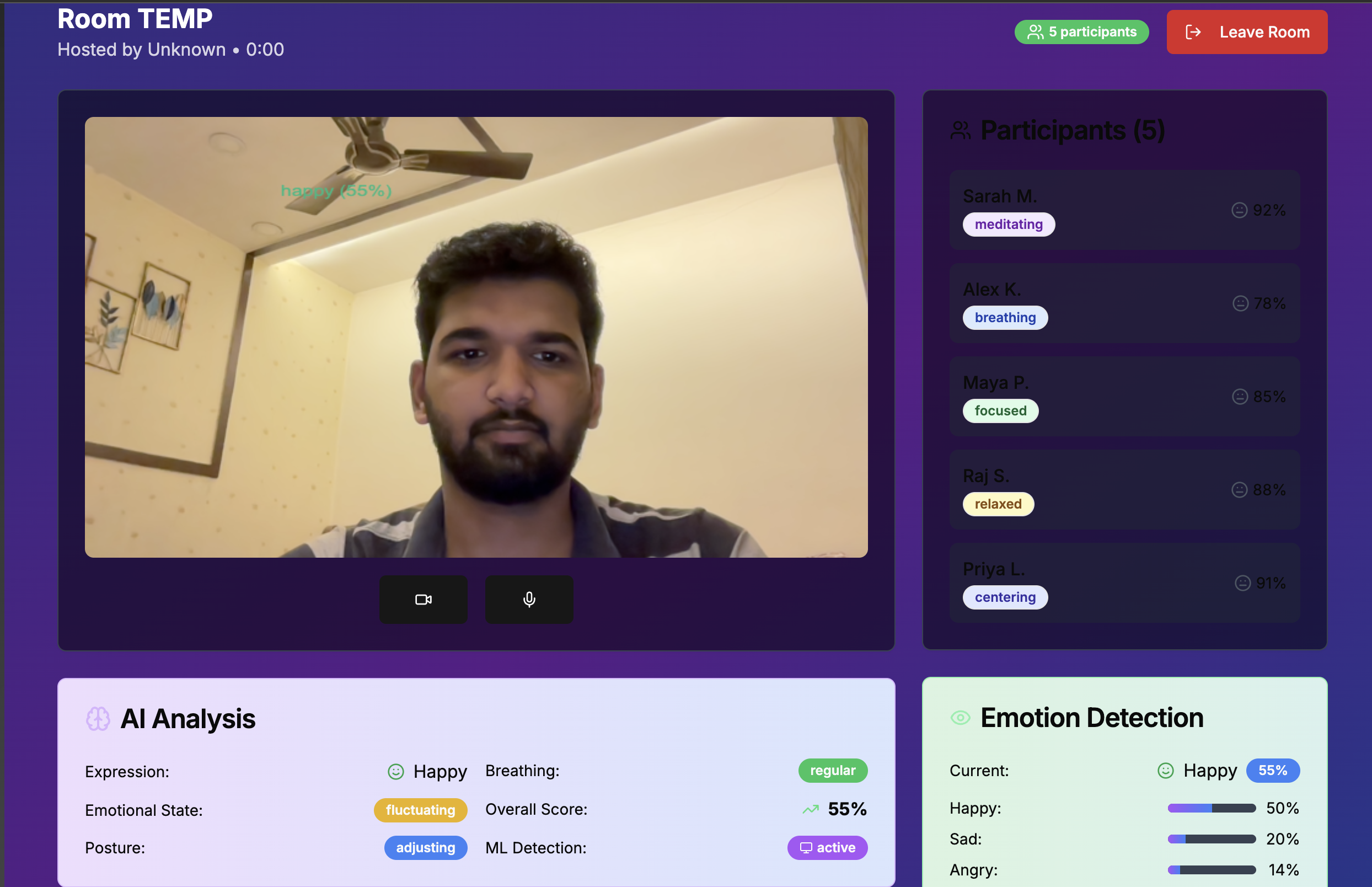Click the active ML Detection badge

827,848
